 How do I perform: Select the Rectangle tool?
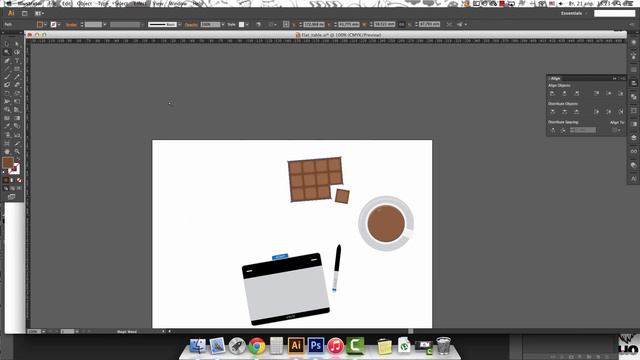click(17, 69)
